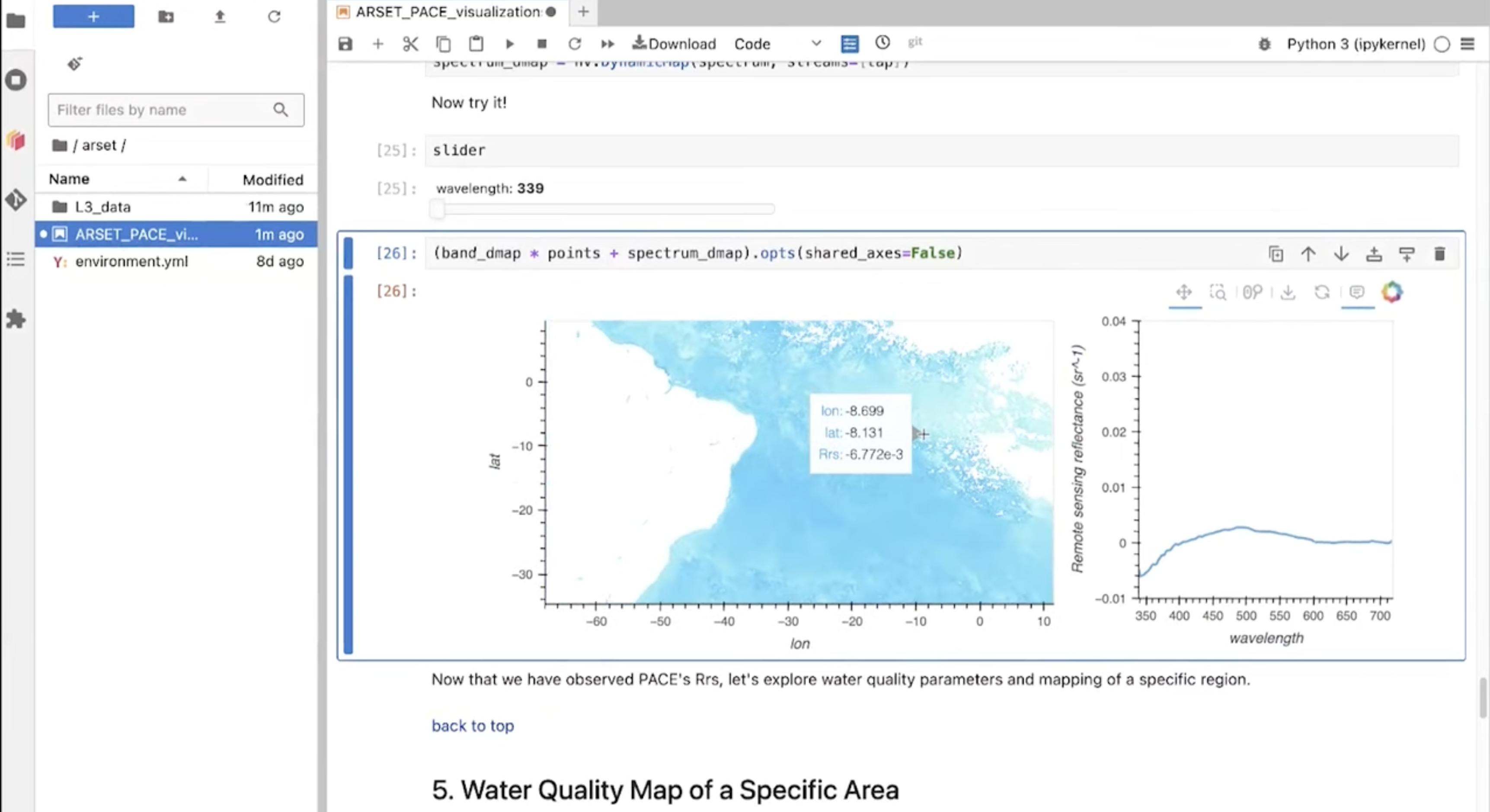
Task: Create a new folder
Action: pos(166,16)
